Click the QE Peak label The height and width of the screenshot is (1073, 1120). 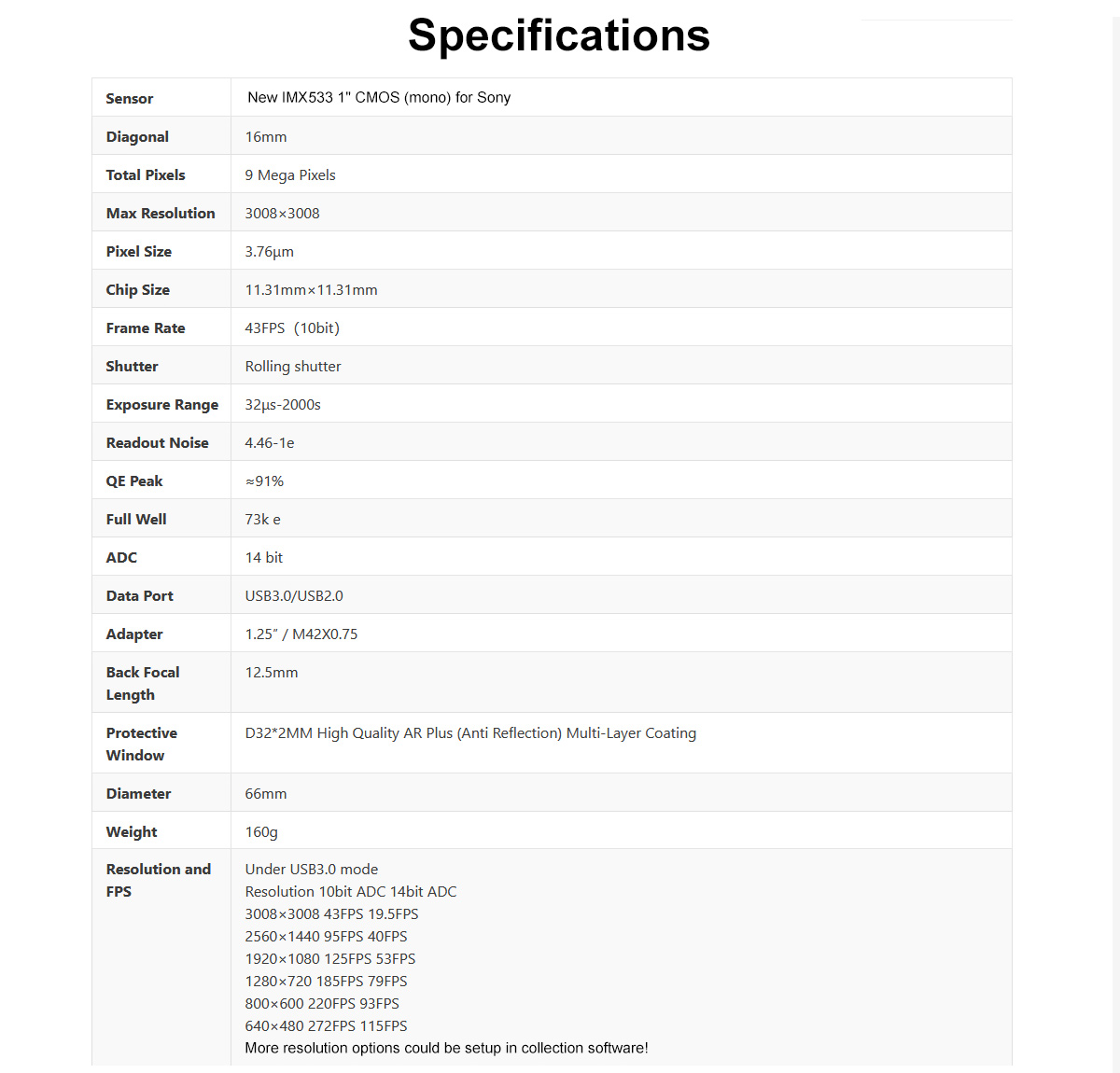coord(134,481)
